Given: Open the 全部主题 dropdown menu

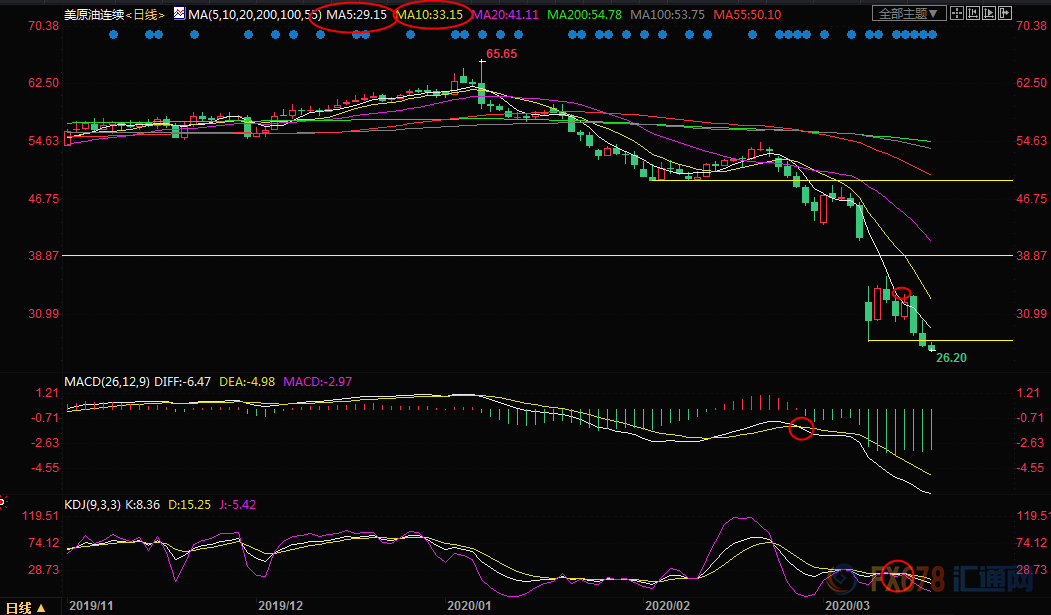Looking at the screenshot, I should tap(909, 14).
